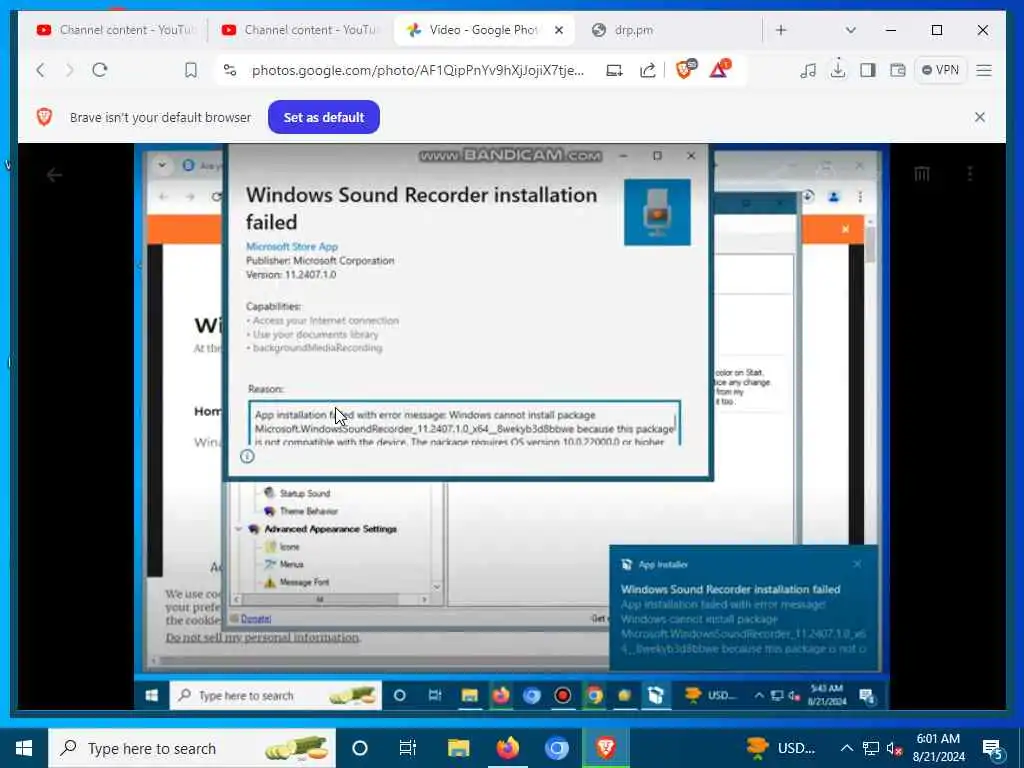Close the Google Photos tab
Screen dimensions: 1024x768
pos(559,30)
